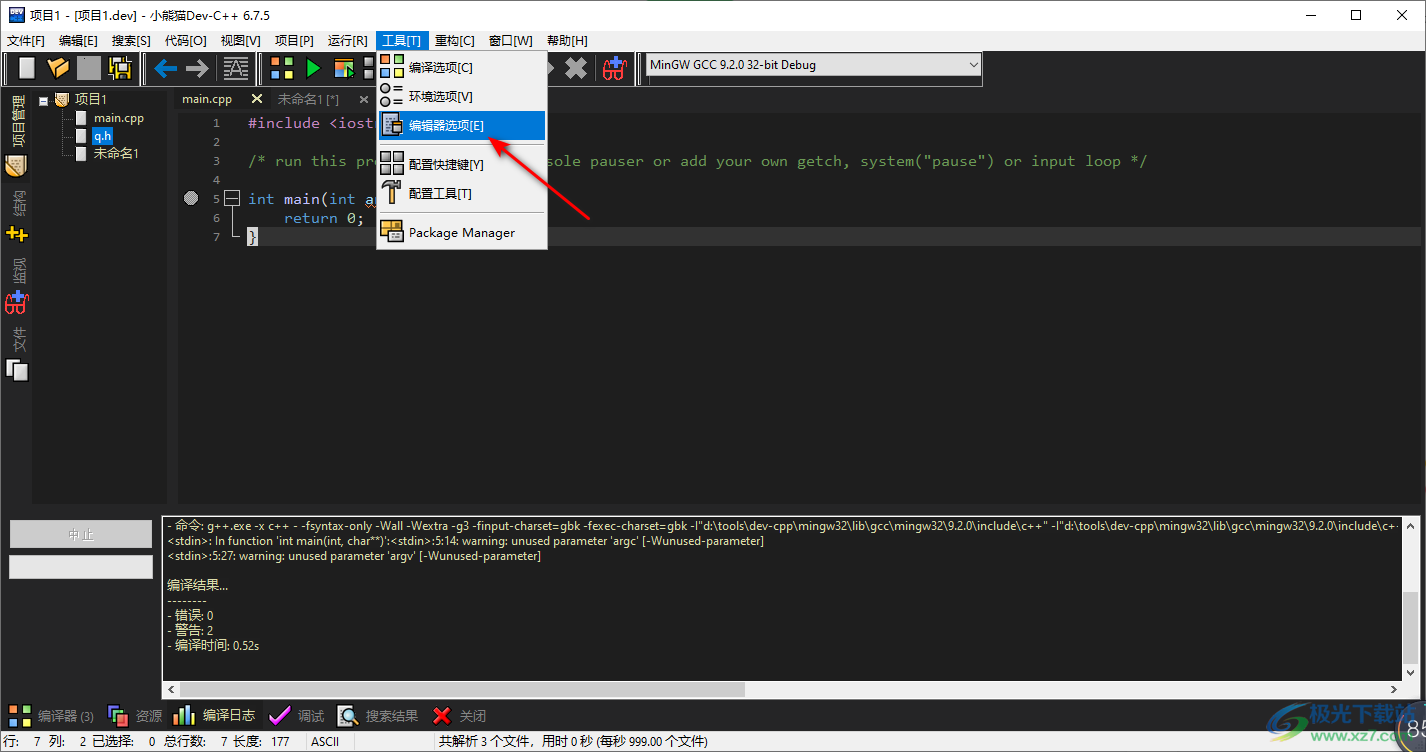Screen dimensions: 1426x752
Task: Close the open 工具[T] menu
Action: pyautogui.click(x=402, y=41)
